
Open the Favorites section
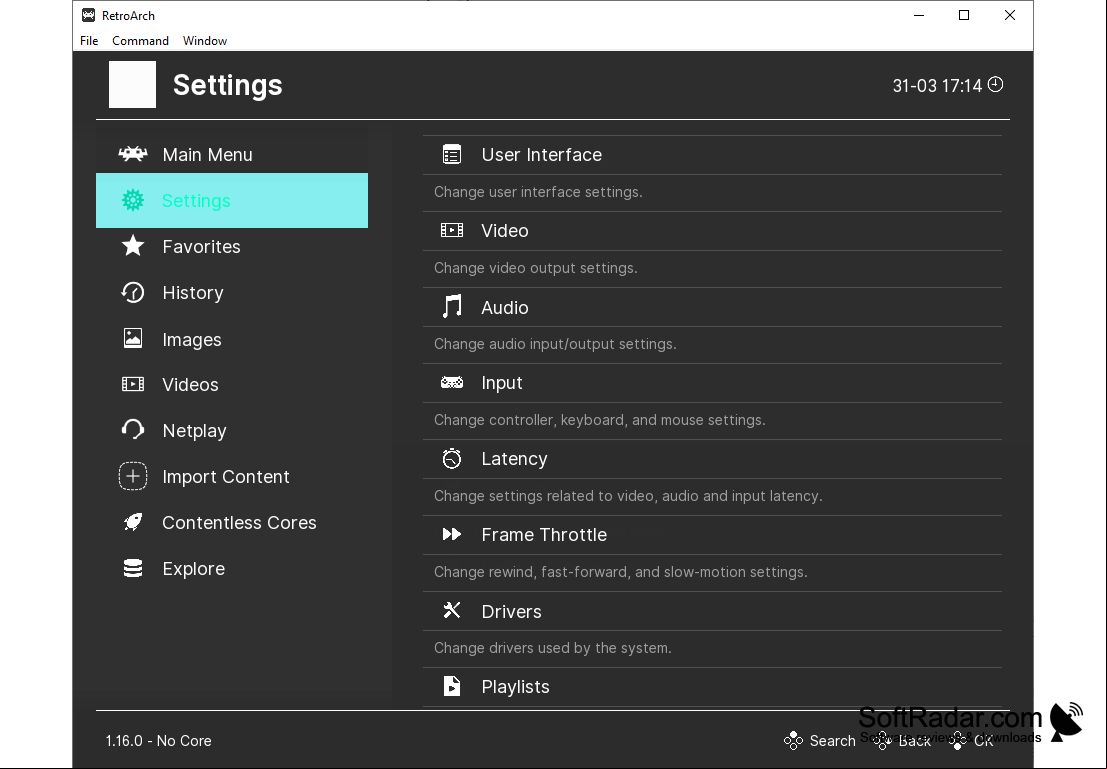[232, 246]
